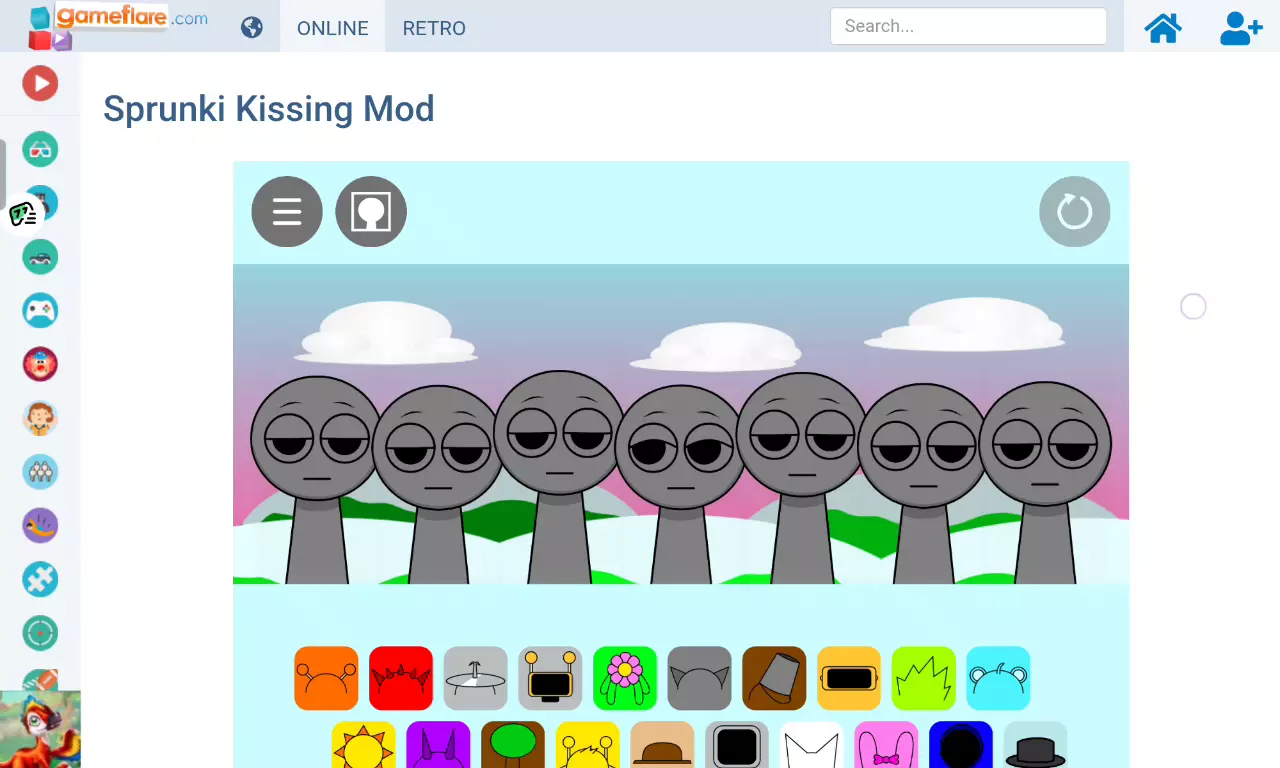
Task: Pick the orange antennae character icon
Action: click(326, 678)
